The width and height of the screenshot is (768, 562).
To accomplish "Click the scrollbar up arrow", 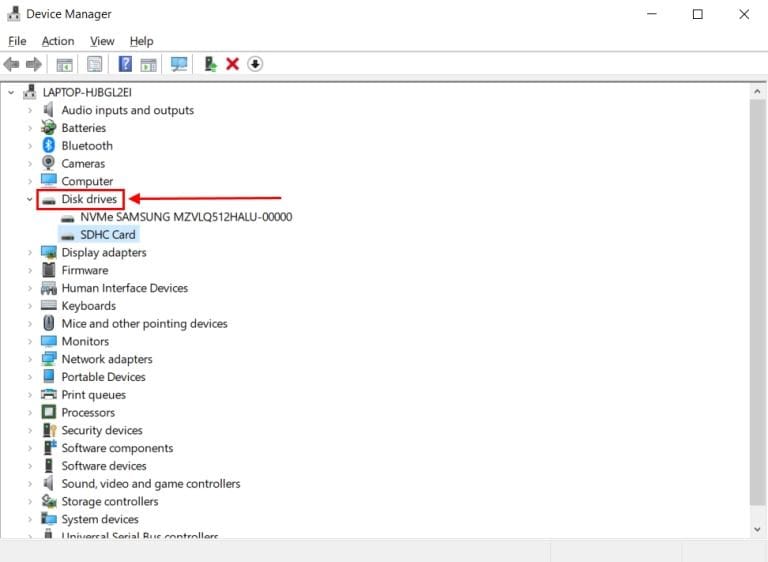I will pyautogui.click(x=757, y=92).
